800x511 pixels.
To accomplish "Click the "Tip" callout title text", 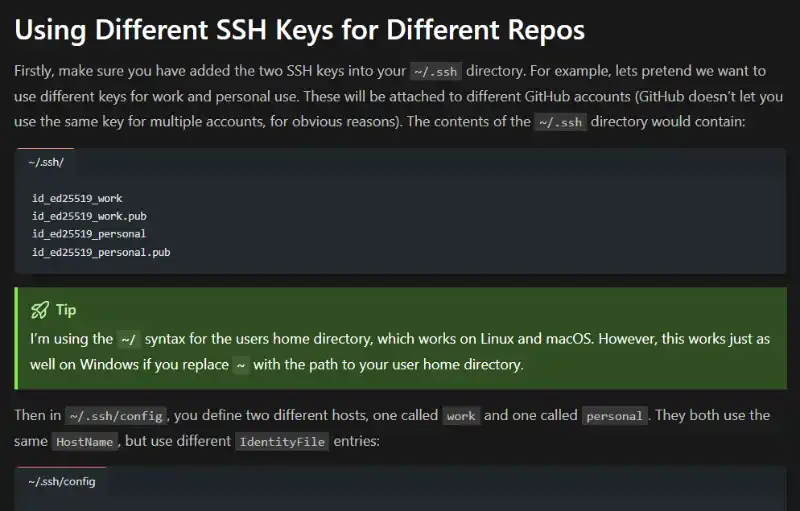I will click(x=66, y=310).
